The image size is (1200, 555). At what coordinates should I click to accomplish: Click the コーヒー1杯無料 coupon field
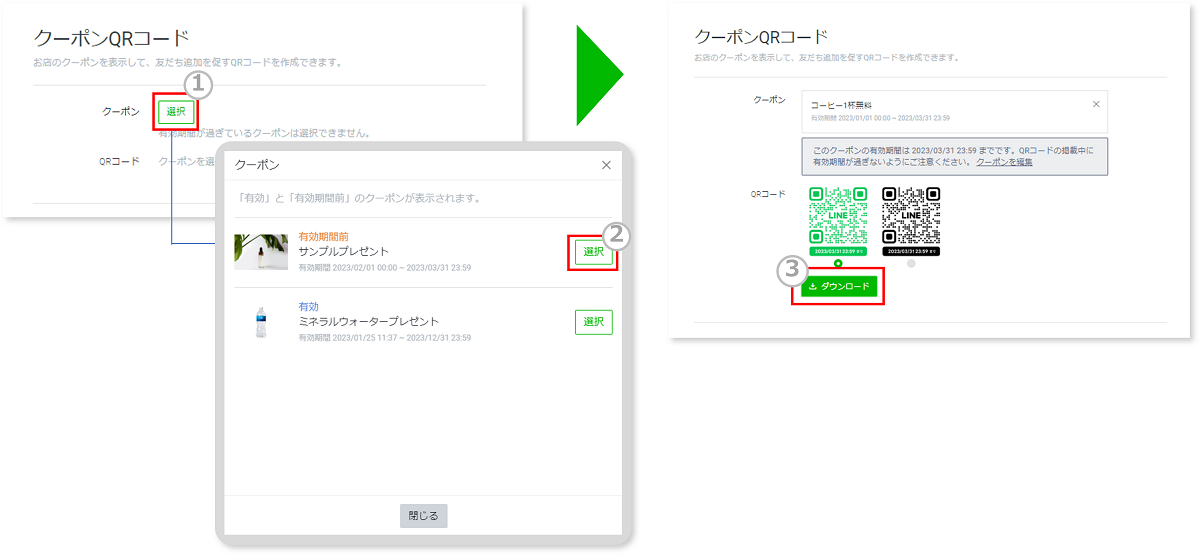[940, 110]
